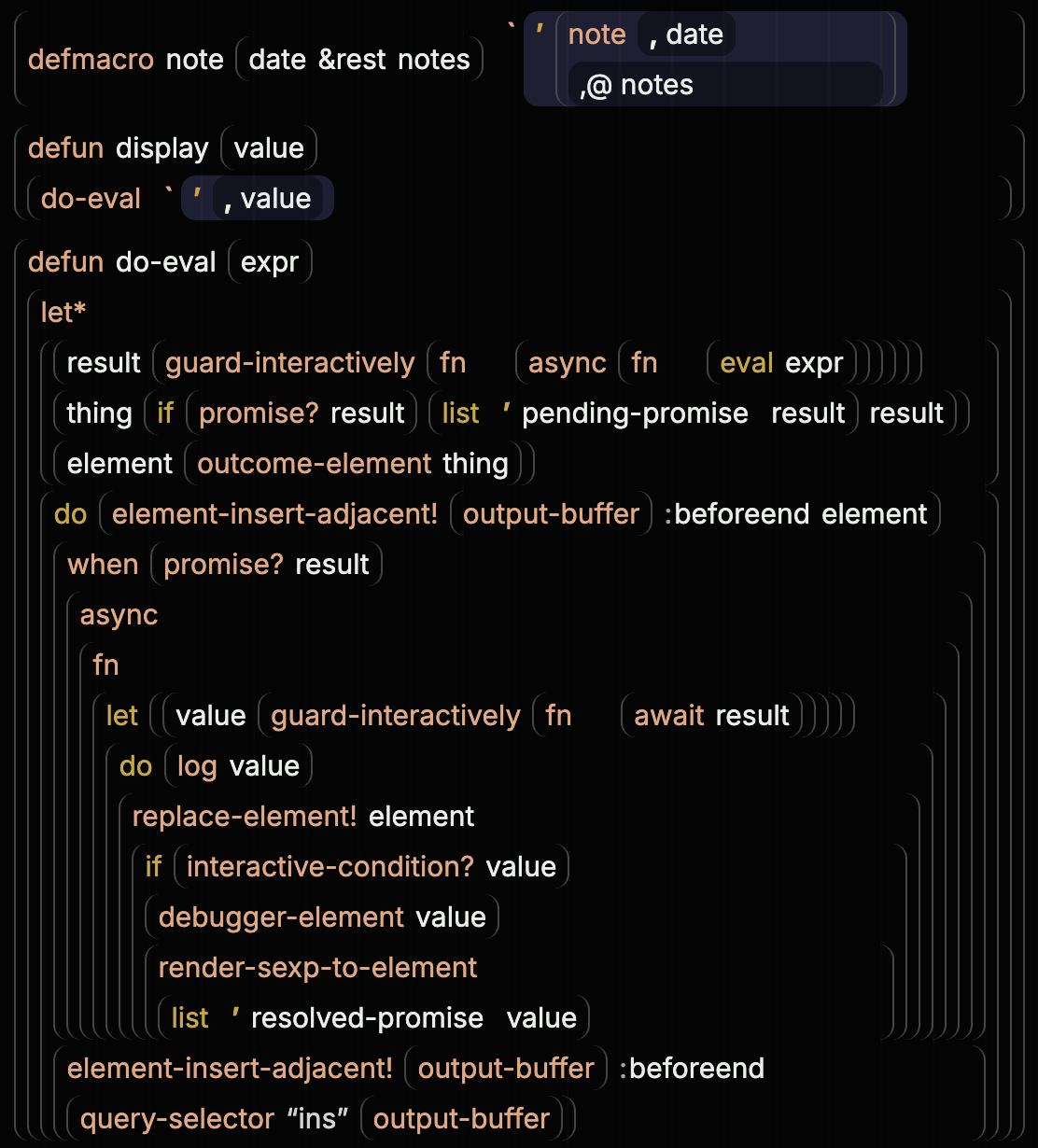Click the ", date" unquote block

coord(686,35)
